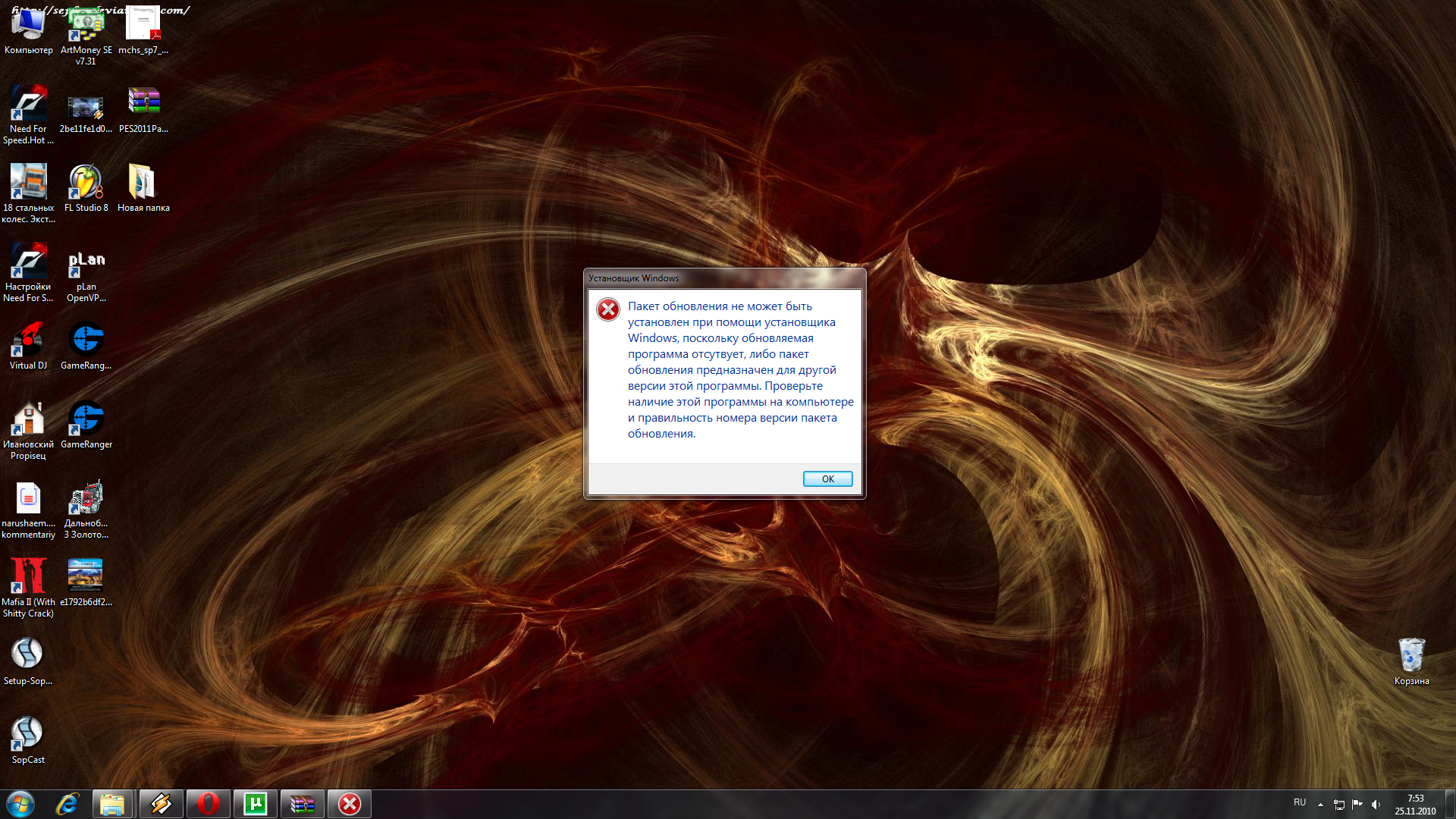Open Internet Explorer from the taskbar
The image size is (1456, 819).
tap(67, 804)
